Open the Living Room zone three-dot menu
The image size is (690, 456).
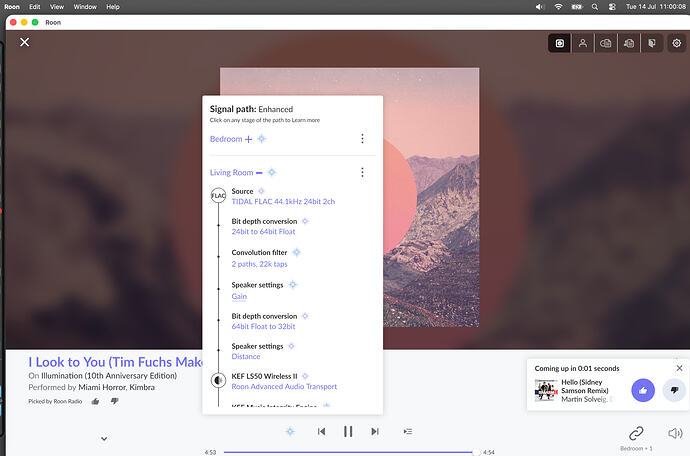tap(362, 172)
